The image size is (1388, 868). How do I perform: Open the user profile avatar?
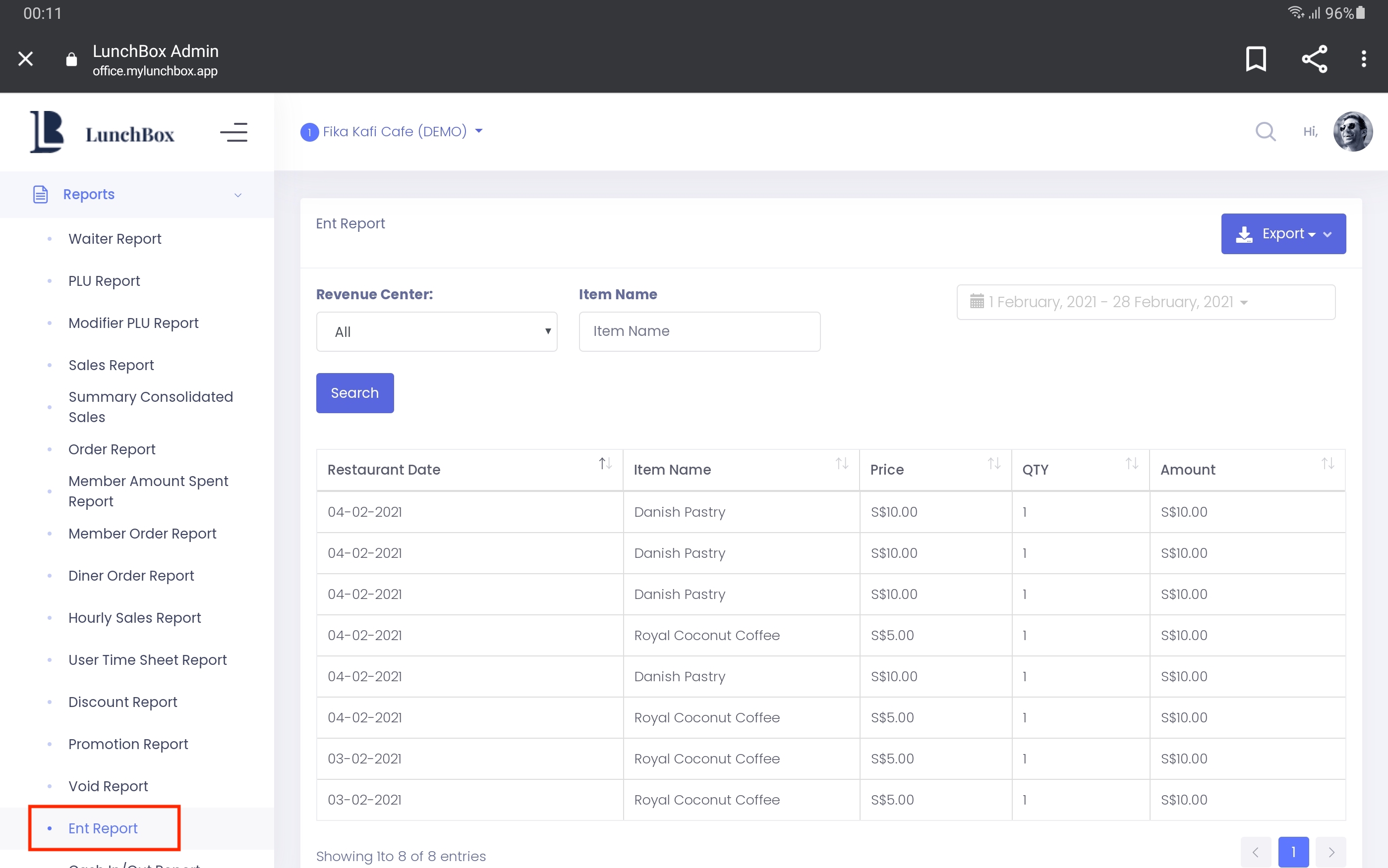coord(1352,131)
